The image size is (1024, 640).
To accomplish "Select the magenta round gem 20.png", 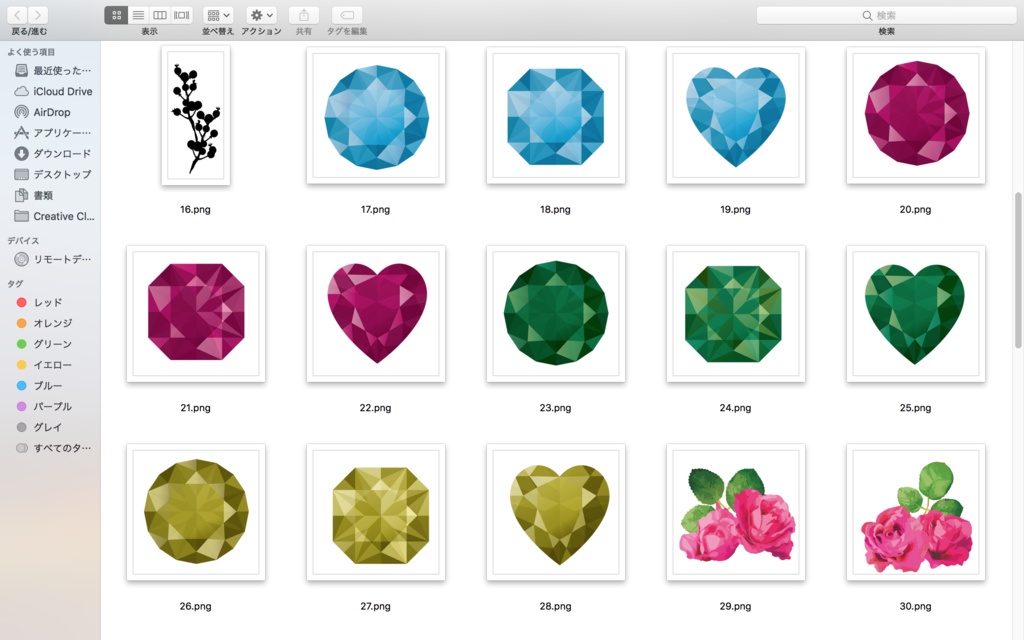I will 916,116.
